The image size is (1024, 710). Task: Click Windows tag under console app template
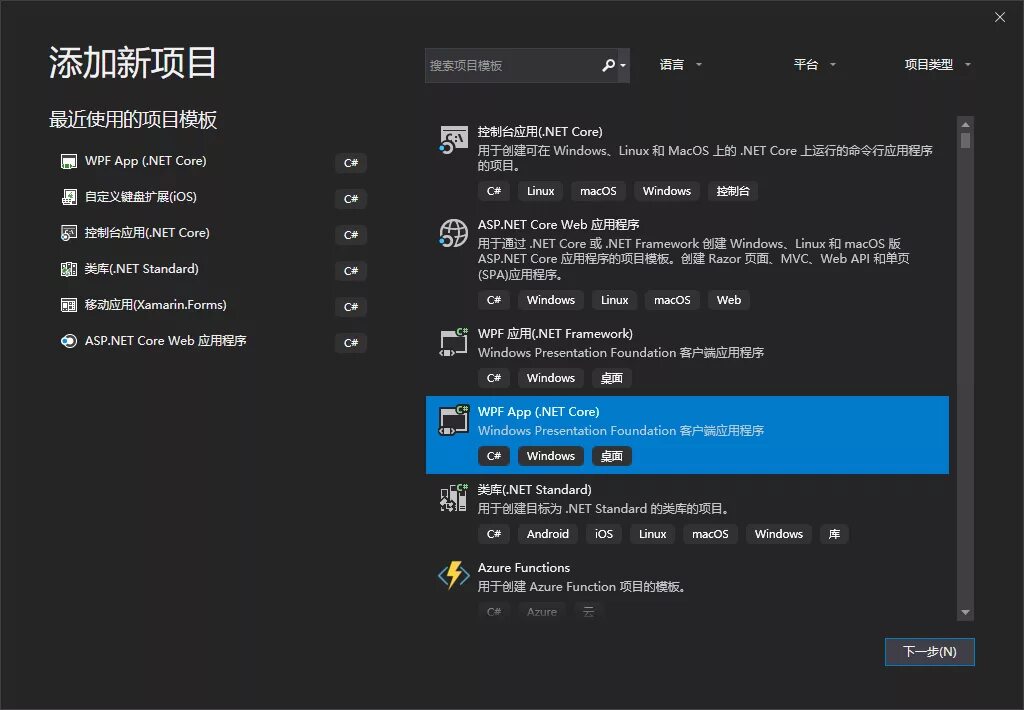pyautogui.click(x=666, y=191)
